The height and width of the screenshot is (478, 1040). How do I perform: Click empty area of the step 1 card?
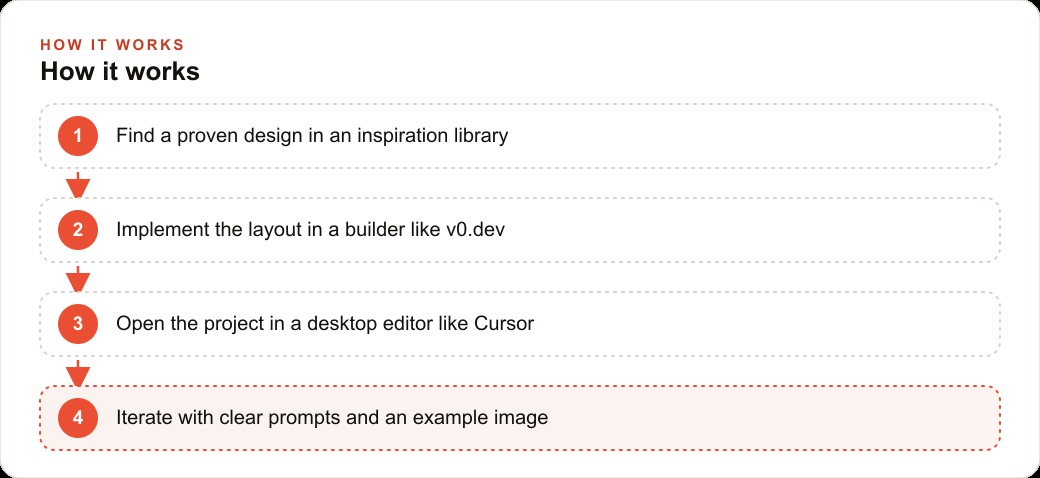pyautogui.click(x=749, y=136)
